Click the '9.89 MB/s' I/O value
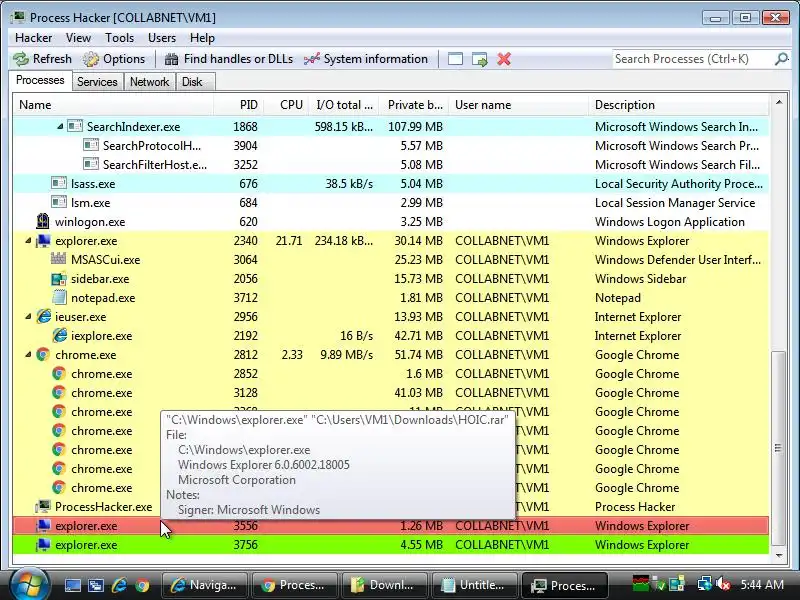The width and height of the screenshot is (800, 600). point(346,355)
